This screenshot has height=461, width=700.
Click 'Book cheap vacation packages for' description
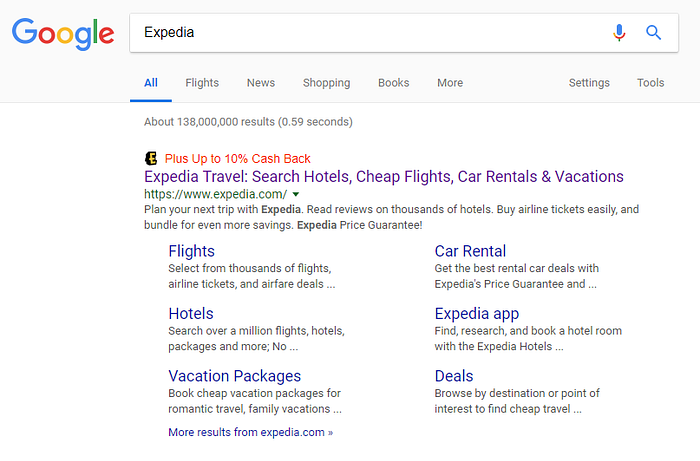click(255, 401)
